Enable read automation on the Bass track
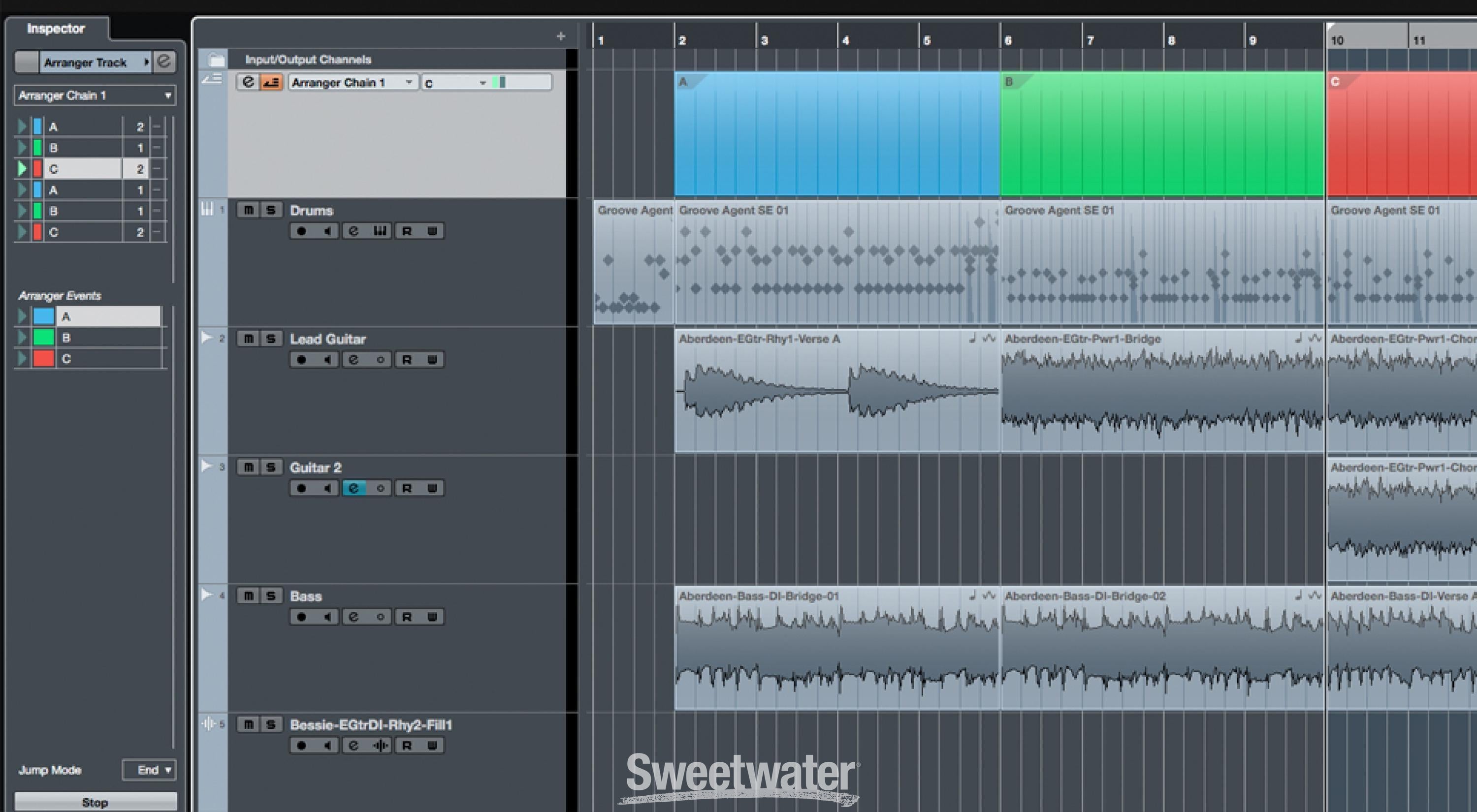Image resolution: width=1477 pixels, height=812 pixels. pos(407,617)
